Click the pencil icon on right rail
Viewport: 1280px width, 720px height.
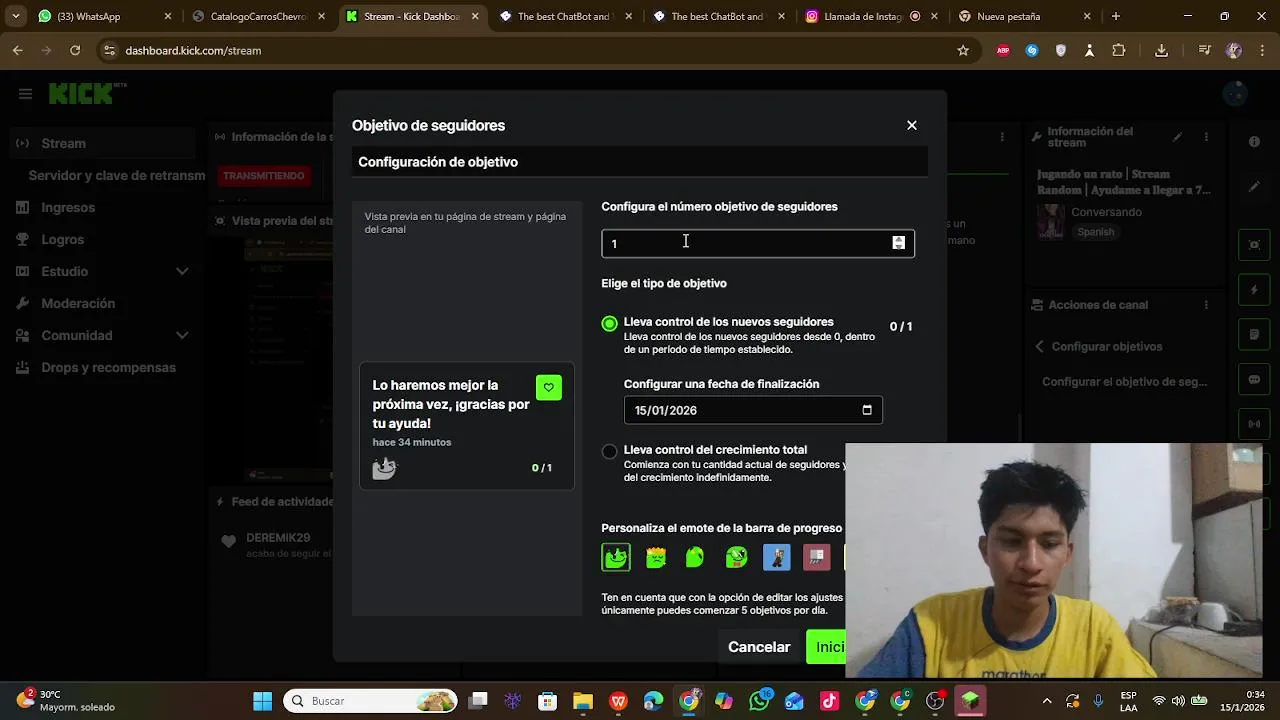pos(1254,187)
